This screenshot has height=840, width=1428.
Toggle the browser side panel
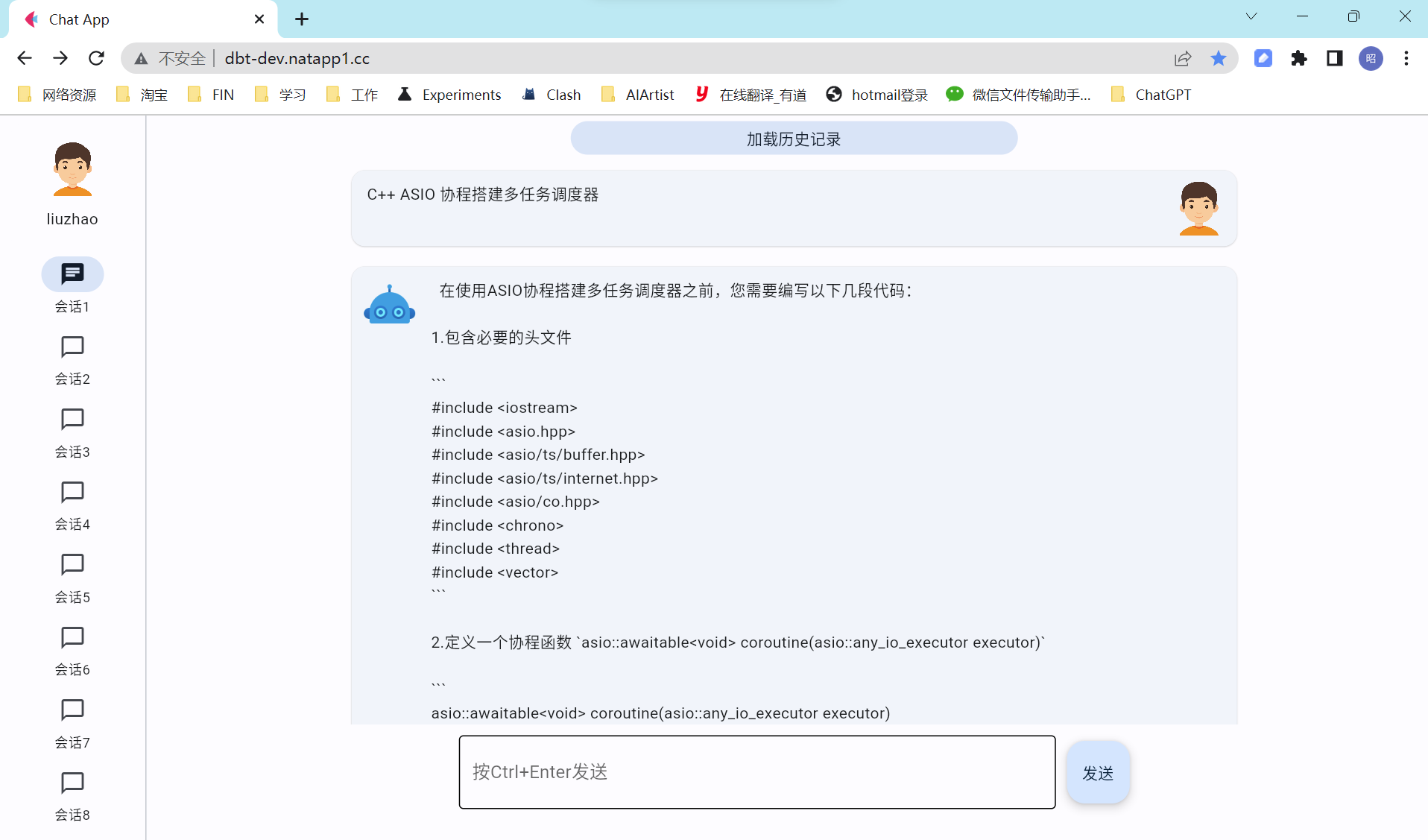coord(1335,58)
